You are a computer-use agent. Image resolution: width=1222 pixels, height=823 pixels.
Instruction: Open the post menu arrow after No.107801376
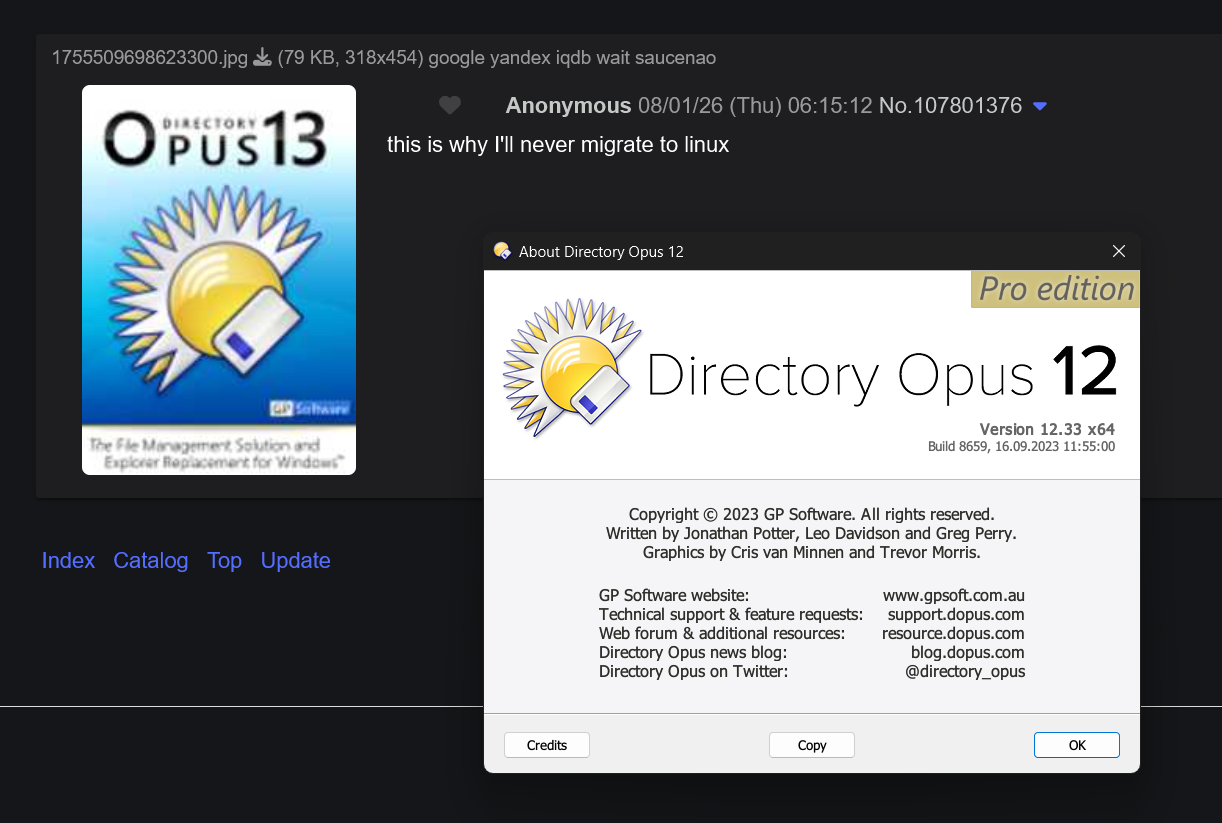pyautogui.click(x=1040, y=106)
